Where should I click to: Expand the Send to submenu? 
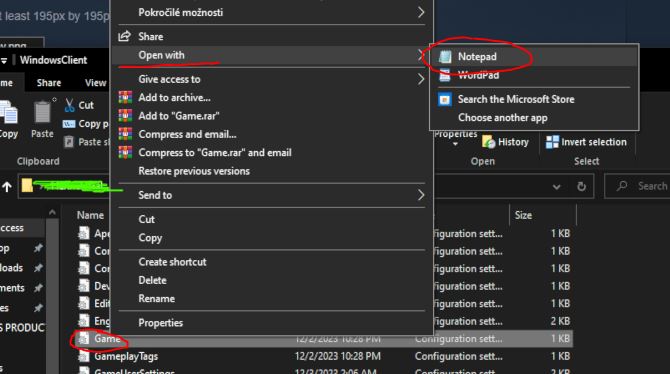coord(272,195)
